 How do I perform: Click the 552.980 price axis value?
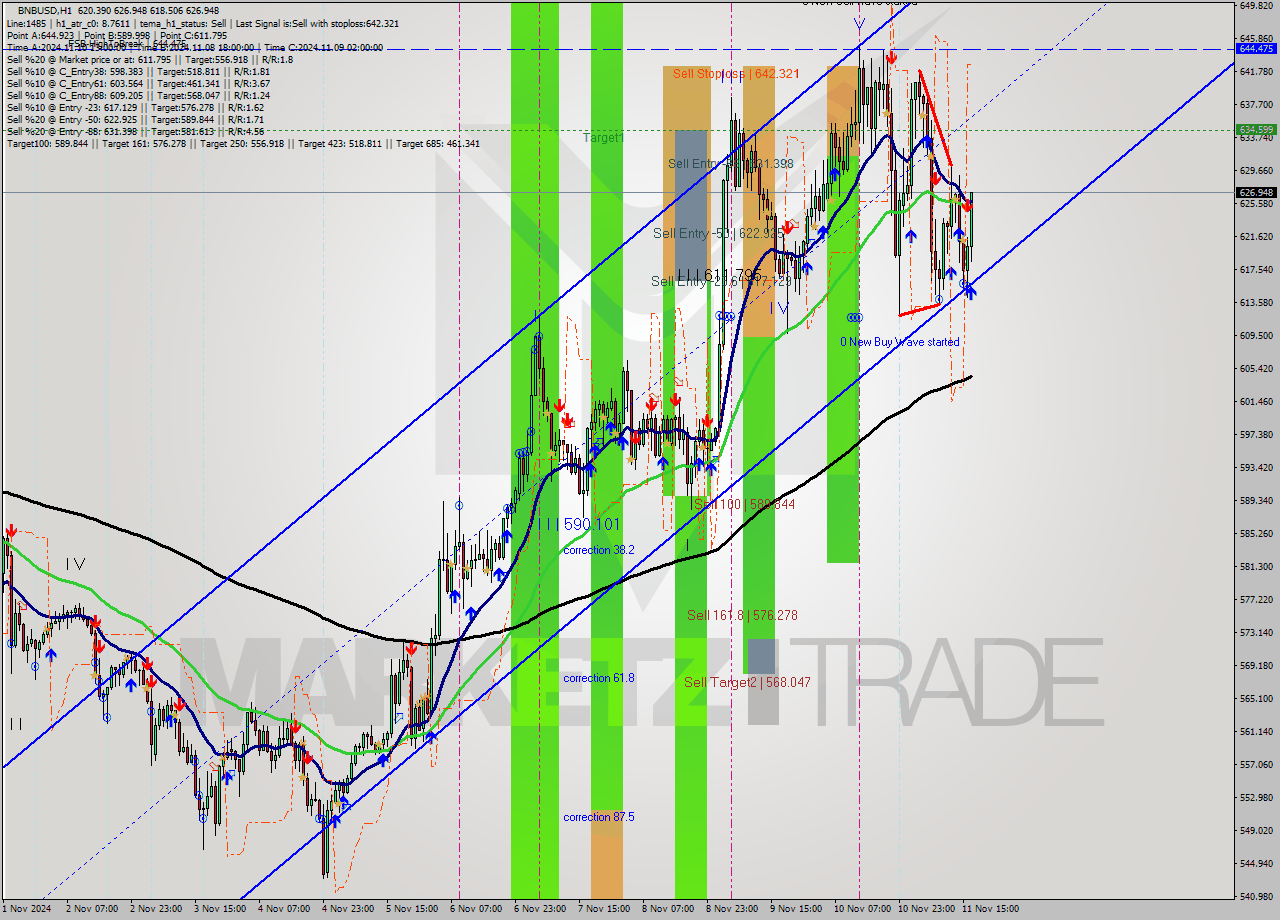[1256, 797]
